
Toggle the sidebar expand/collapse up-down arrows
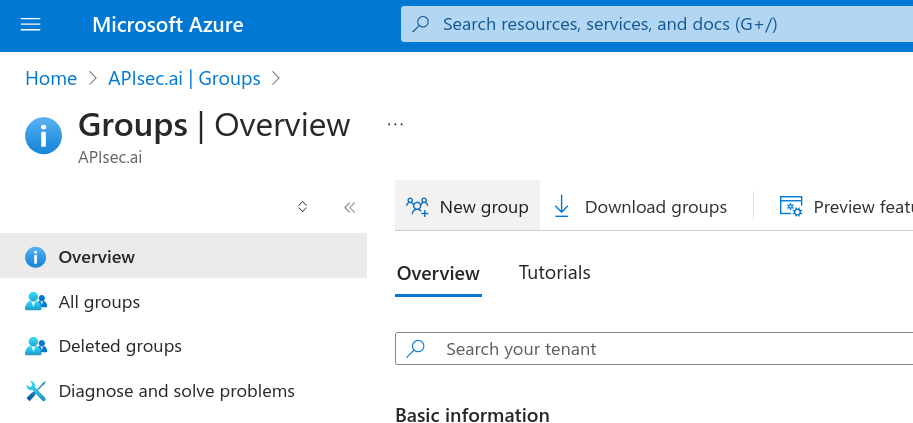(x=302, y=207)
